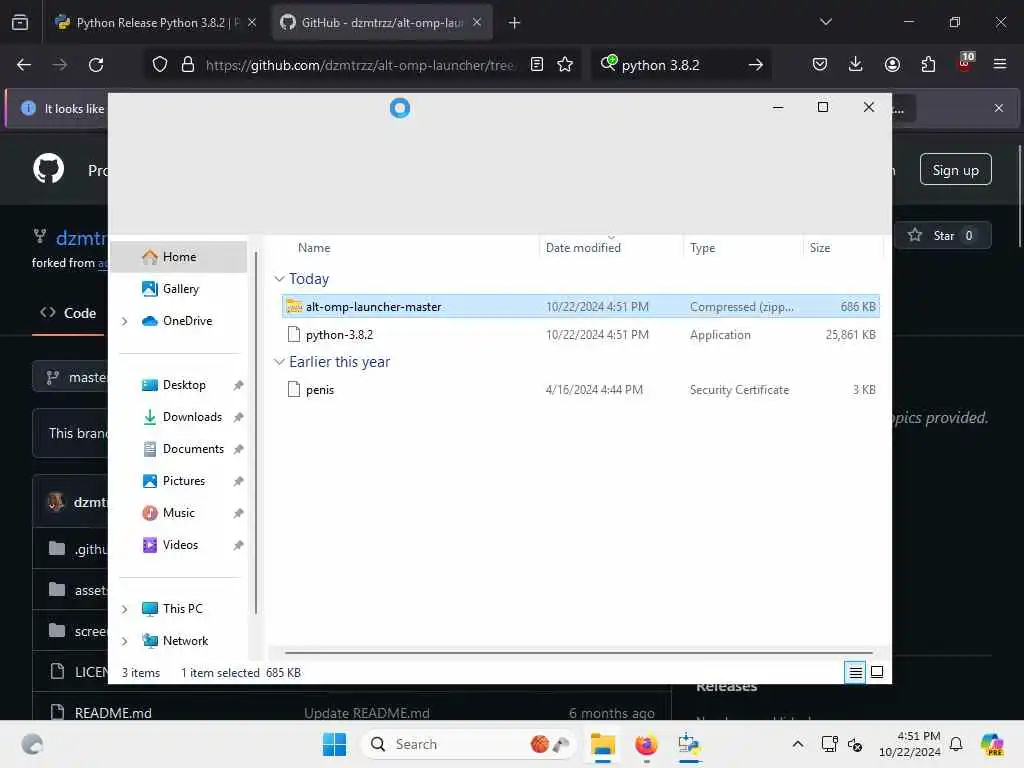
Task: Reload the GitHub page
Action: click(96, 65)
